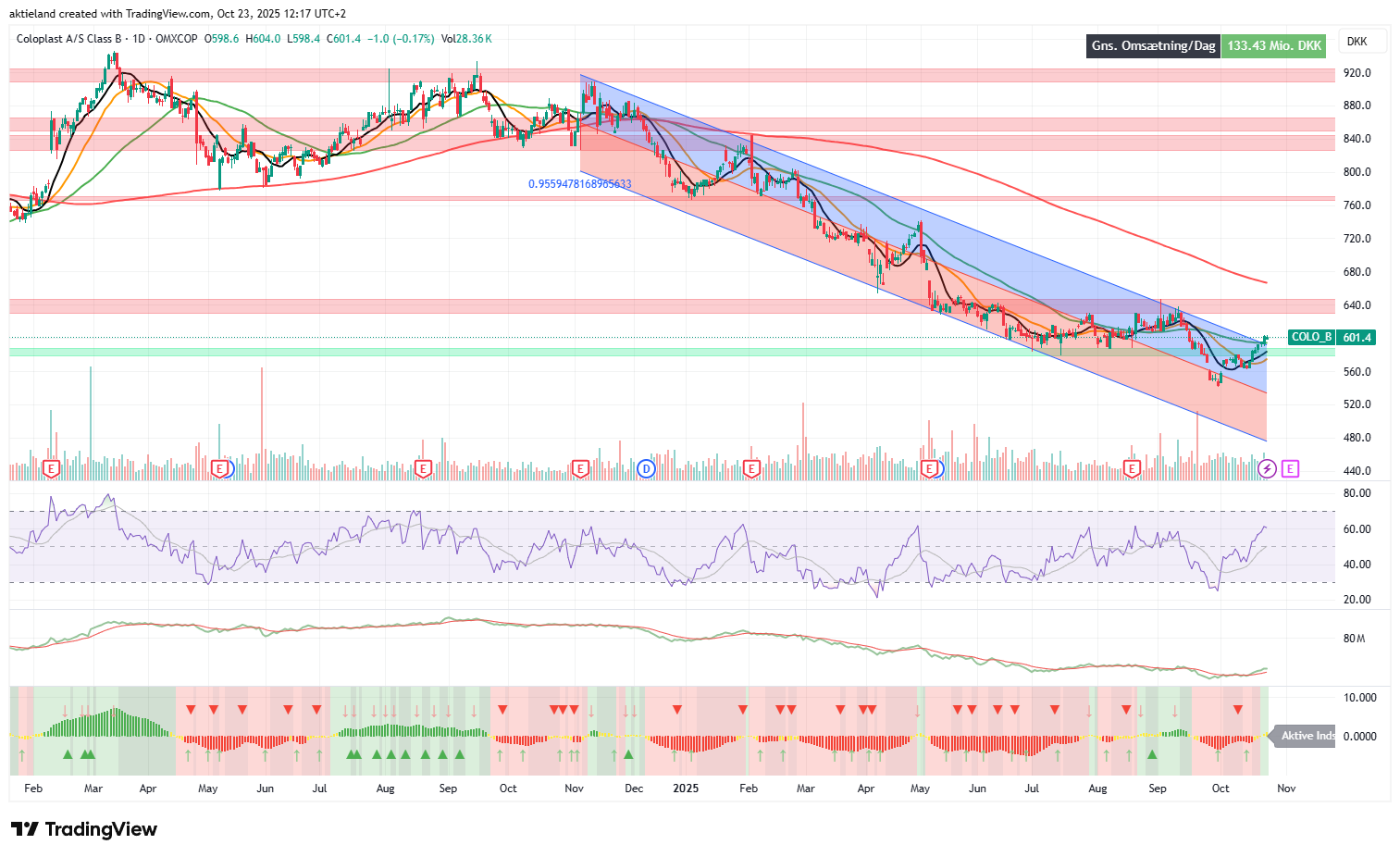Screen dimensions: 1400x857
Task: Open the purple upcoming earnings E marker
Action: tap(1291, 468)
